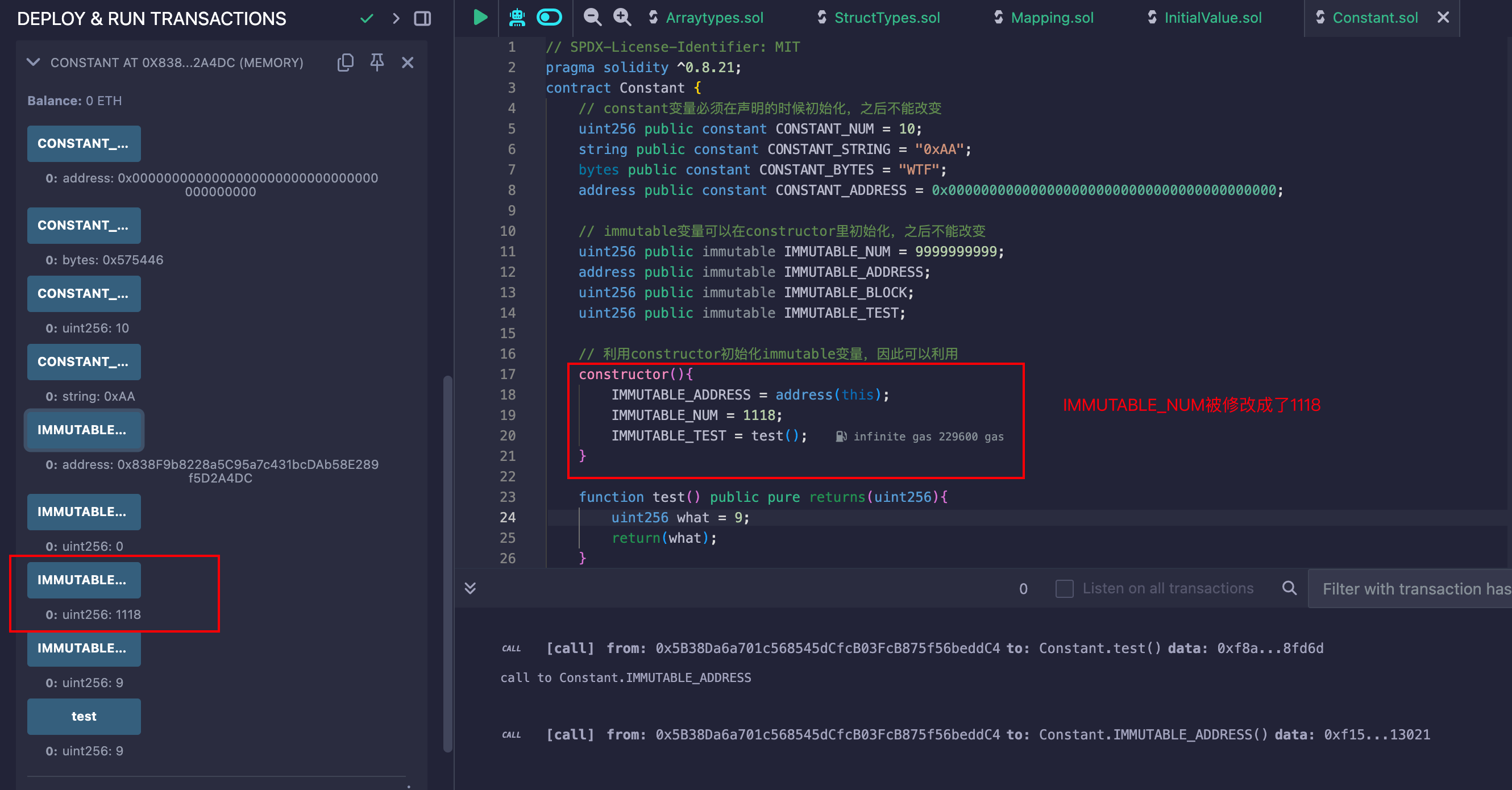Call the test function button
Image resolution: width=1512 pixels, height=790 pixels.
(x=84, y=717)
